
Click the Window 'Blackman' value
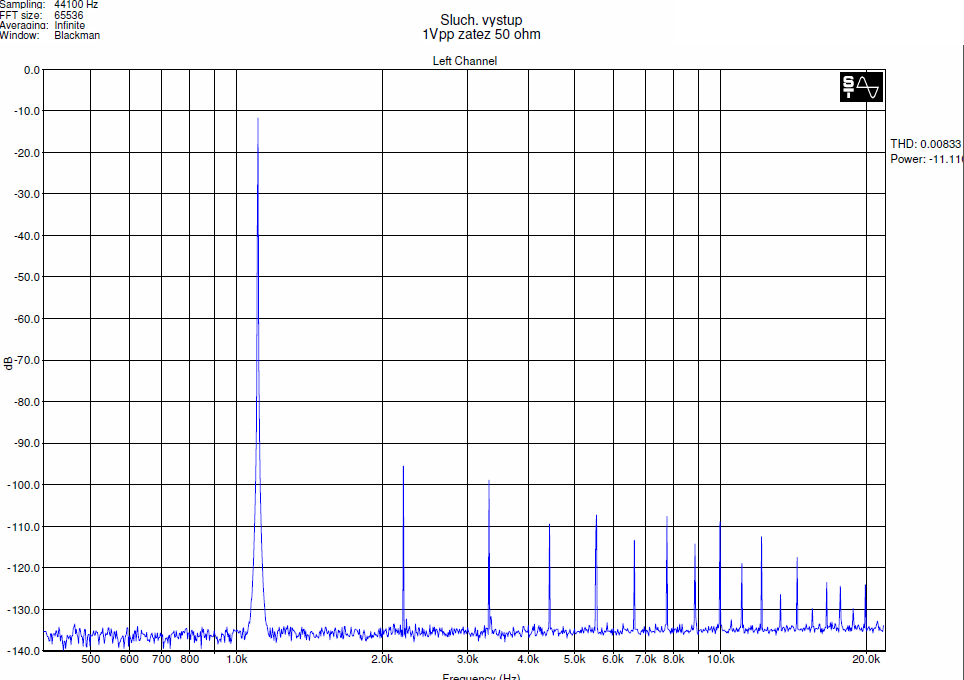pyautogui.click(x=77, y=36)
